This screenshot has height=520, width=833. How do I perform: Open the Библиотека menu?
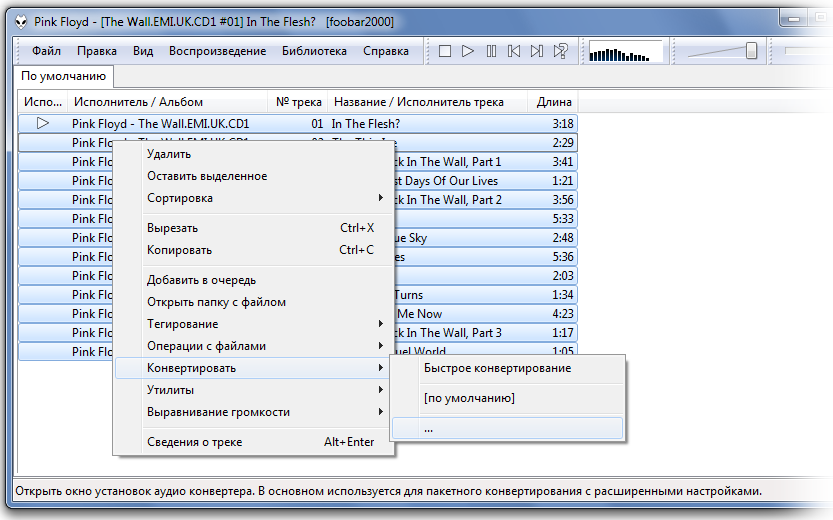point(314,51)
